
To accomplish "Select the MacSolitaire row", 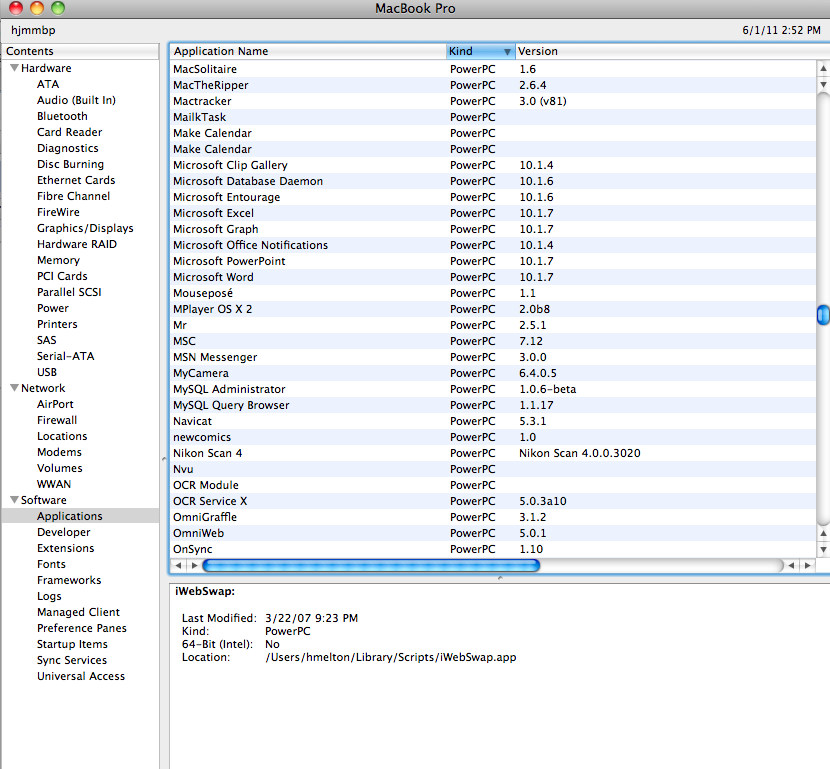I will click(x=493, y=69).
